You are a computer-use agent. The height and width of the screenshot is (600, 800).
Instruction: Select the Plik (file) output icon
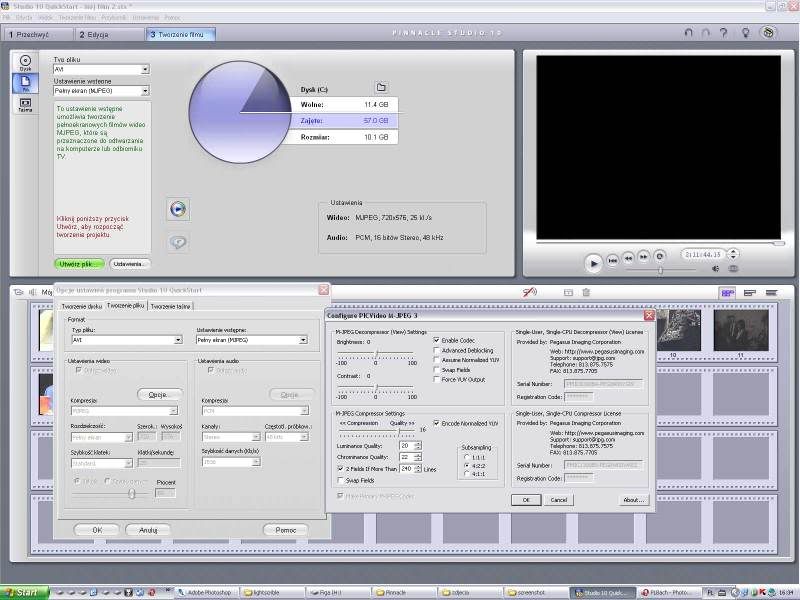pyautogui.click(x=25, y=83)
